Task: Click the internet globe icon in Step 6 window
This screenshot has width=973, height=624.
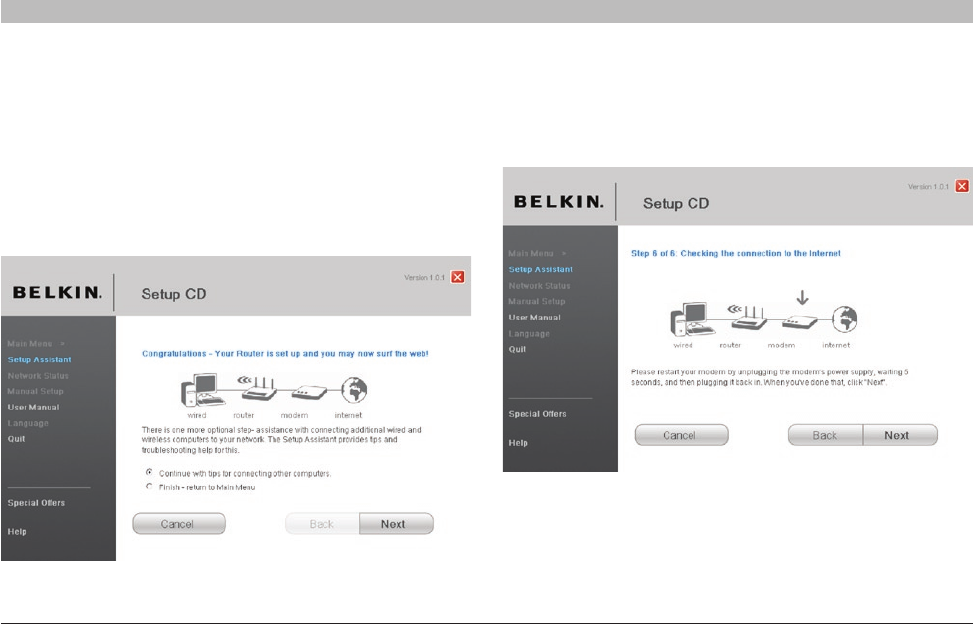Action: (x=845, y=319)
